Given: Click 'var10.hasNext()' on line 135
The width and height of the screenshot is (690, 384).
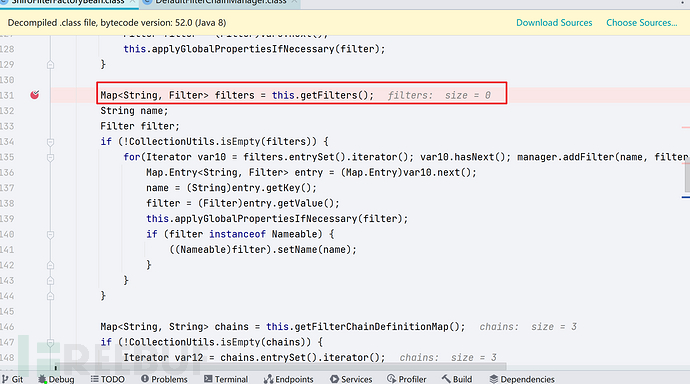Looking at the screenshot, I should [462, 157].
